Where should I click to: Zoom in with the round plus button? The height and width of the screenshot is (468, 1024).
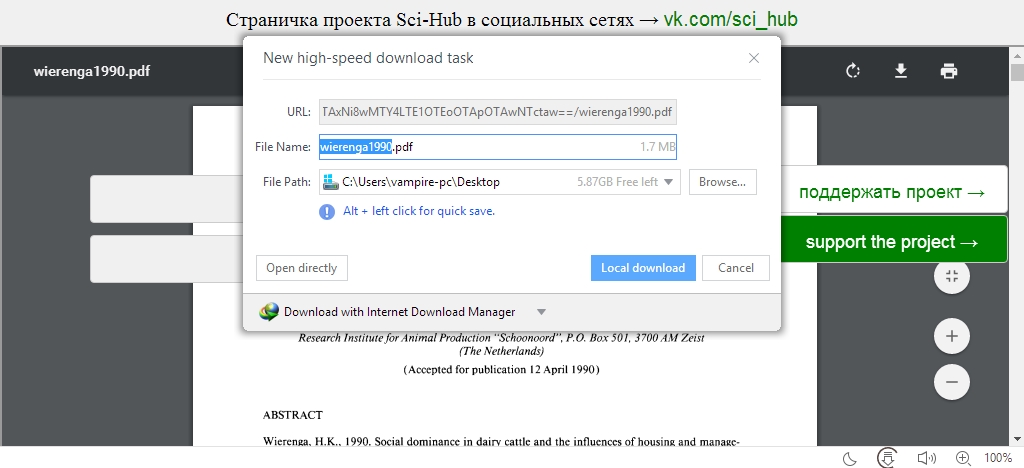pyautogui.click(x=952, y=336)
